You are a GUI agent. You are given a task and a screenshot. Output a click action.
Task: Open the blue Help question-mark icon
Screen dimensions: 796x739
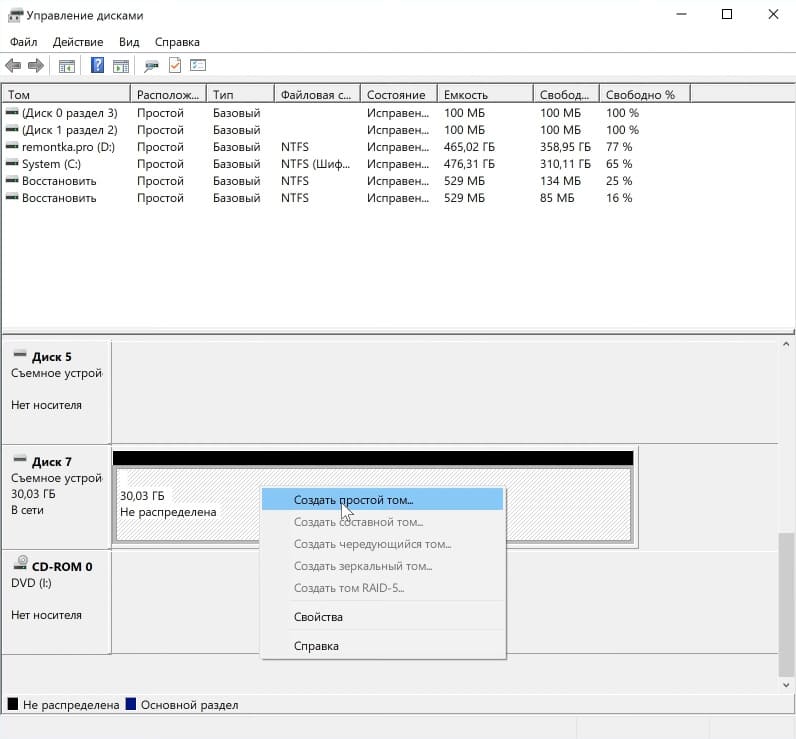tap(97, 65)
